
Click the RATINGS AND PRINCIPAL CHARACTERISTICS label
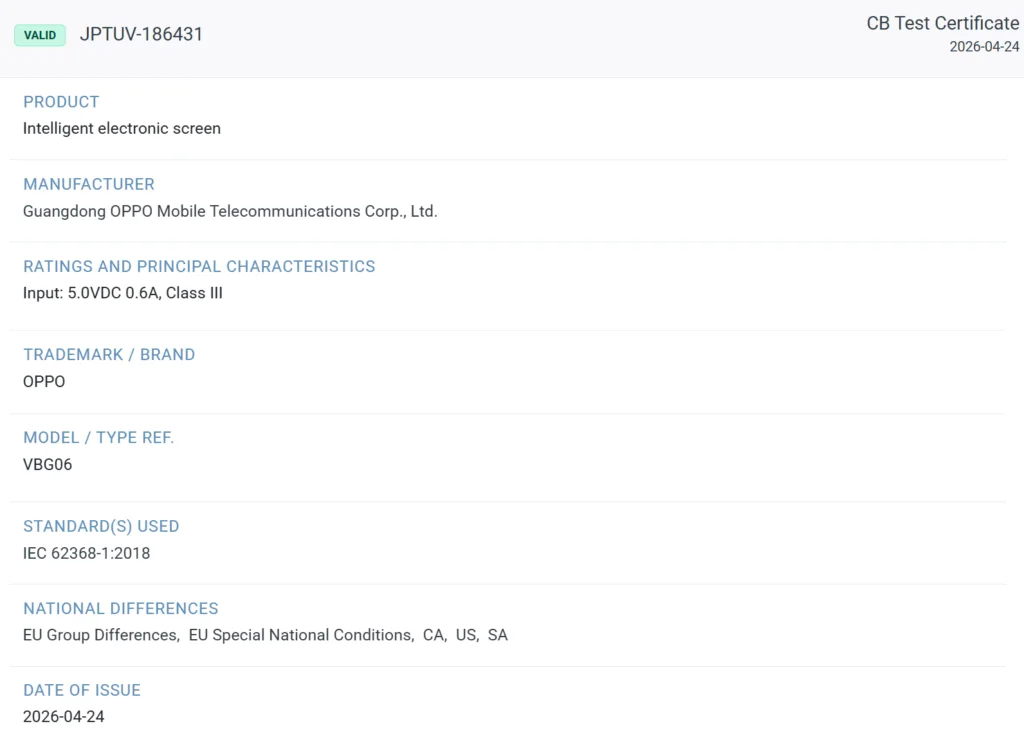[199, 266]
